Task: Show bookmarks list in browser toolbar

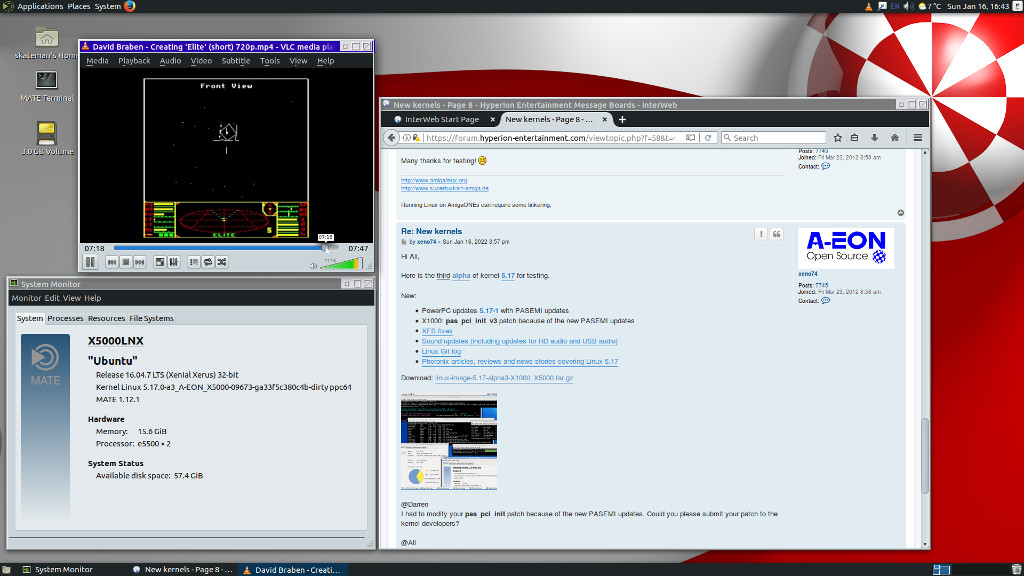Action: (854, 138)
